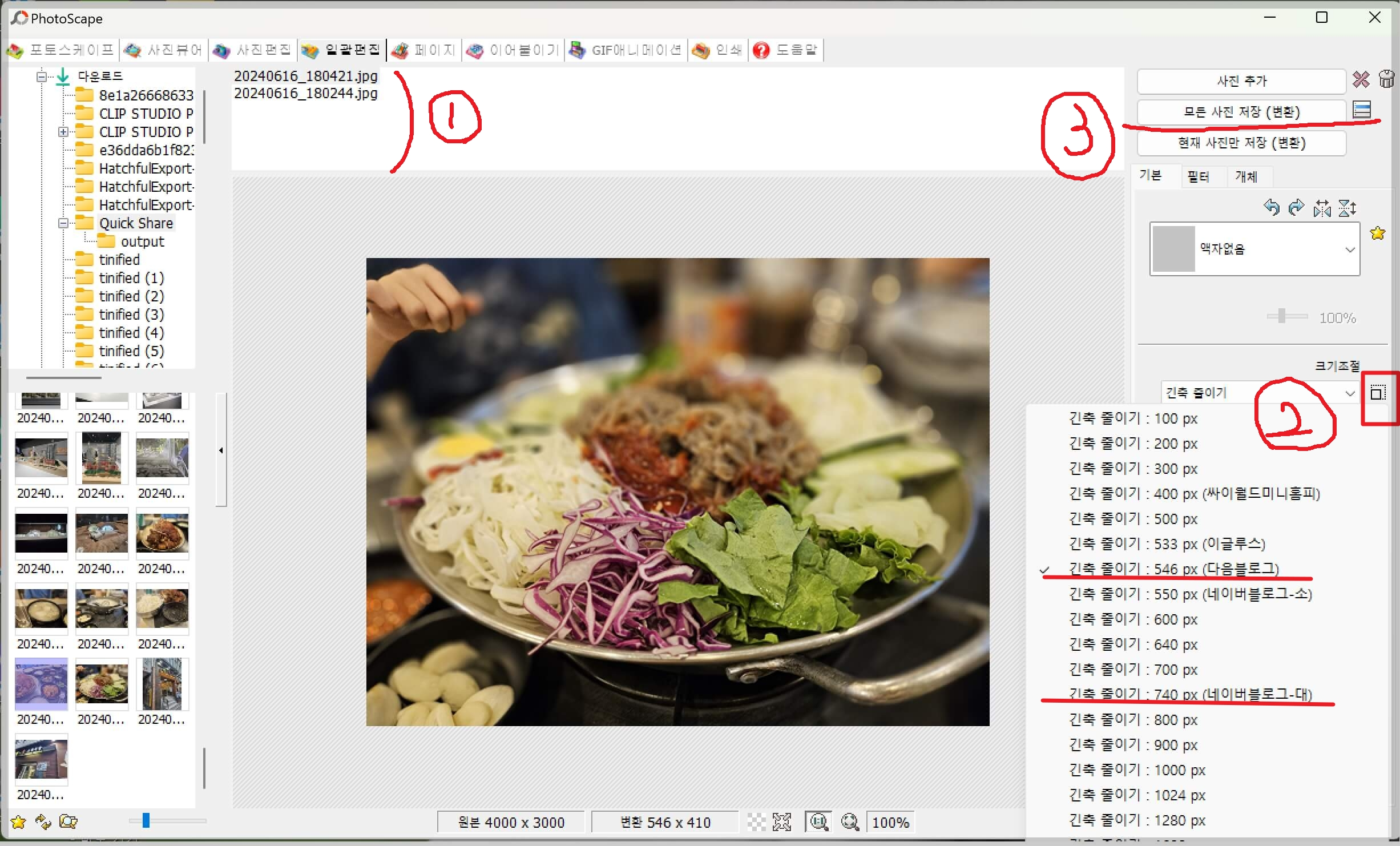Toggle the 1:1 actual size zoom button
The height and width of the screenshot is (846, 1400).
coord(818,822)
